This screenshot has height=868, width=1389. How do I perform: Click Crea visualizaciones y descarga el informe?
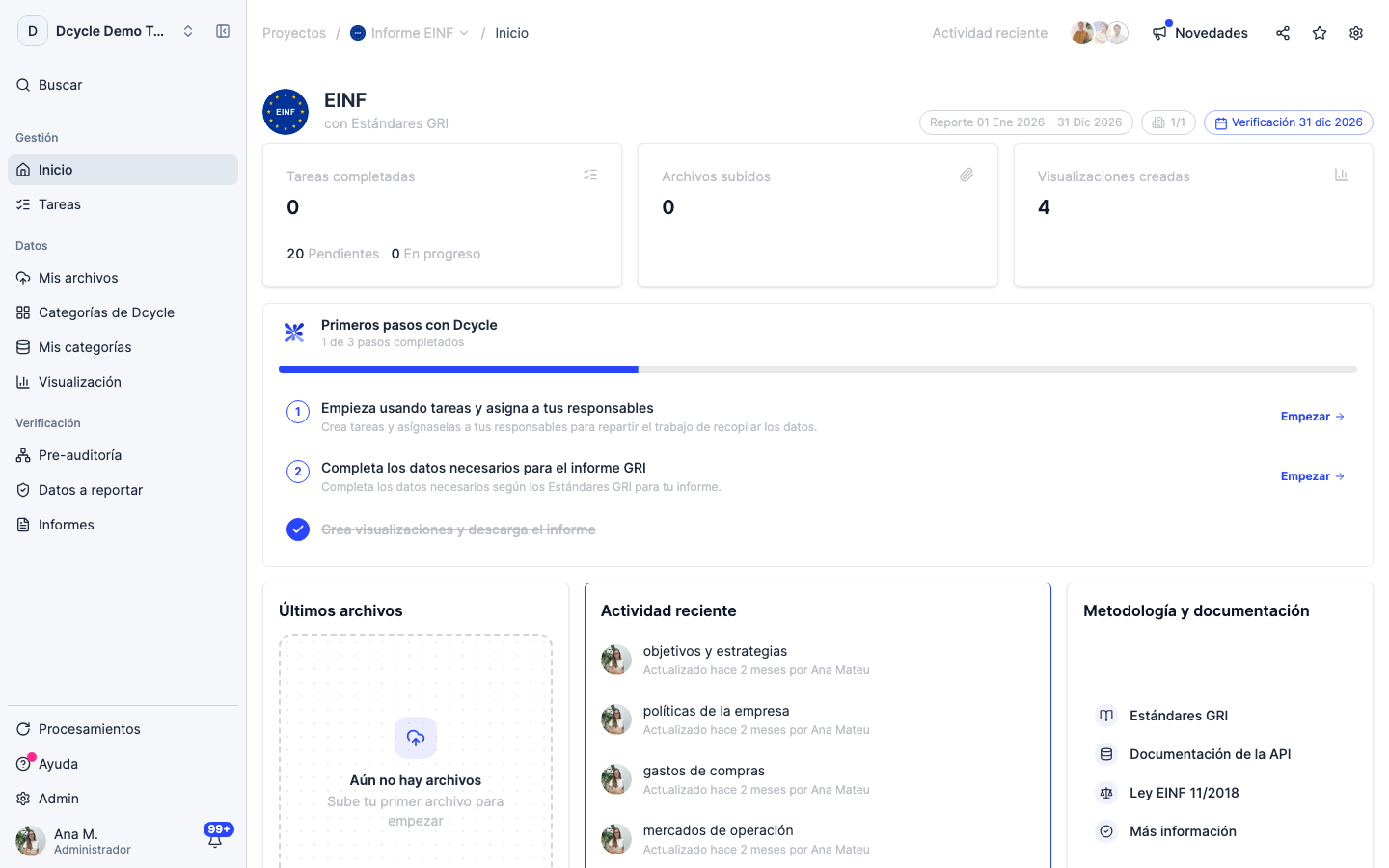coord(458,529)
